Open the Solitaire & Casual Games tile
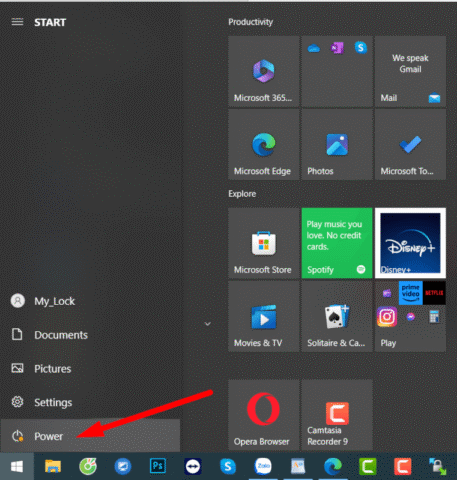 coord(337,316)
